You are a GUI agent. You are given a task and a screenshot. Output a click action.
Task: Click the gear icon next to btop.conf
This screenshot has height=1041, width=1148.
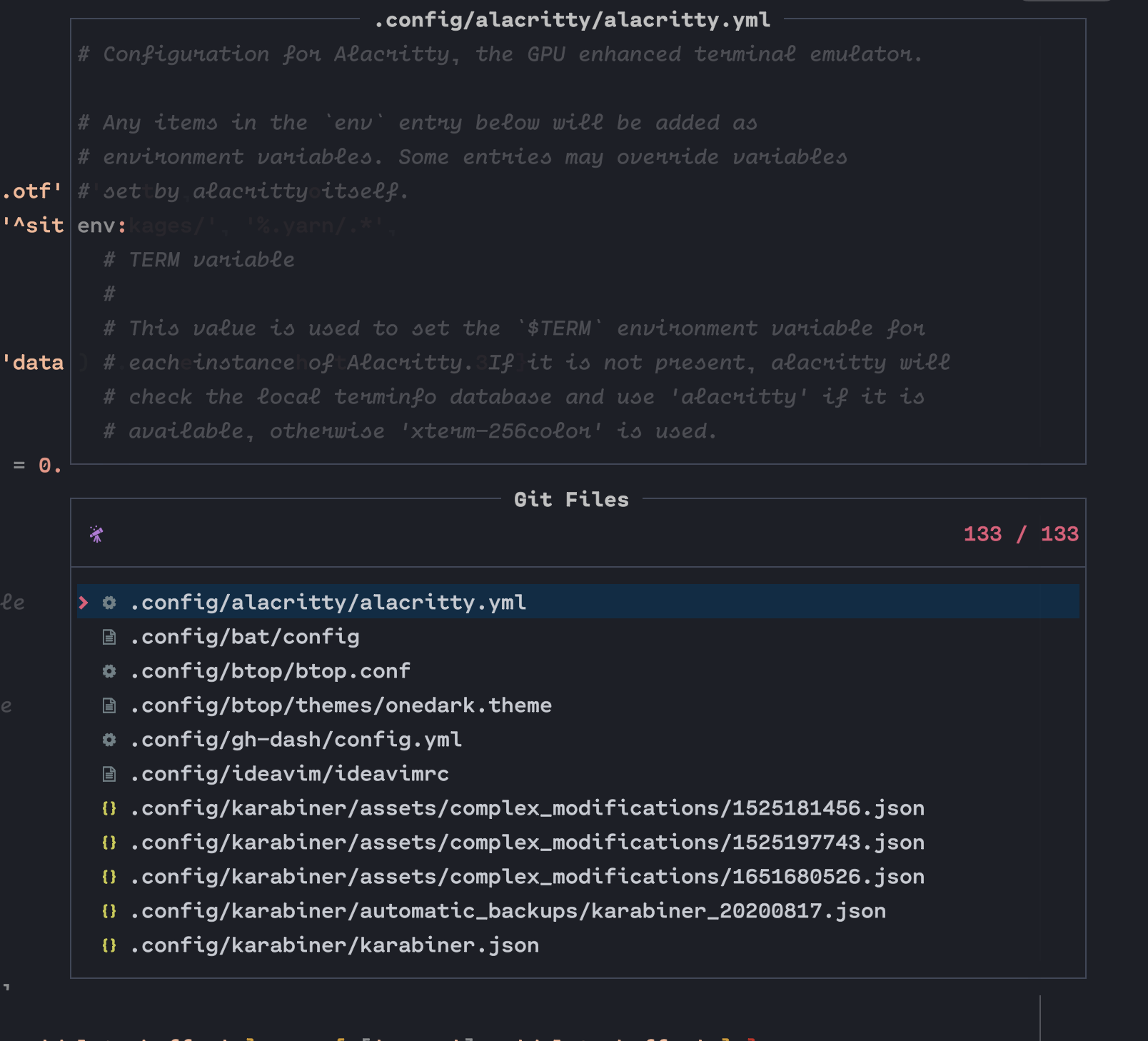click(x=108, y=671)
